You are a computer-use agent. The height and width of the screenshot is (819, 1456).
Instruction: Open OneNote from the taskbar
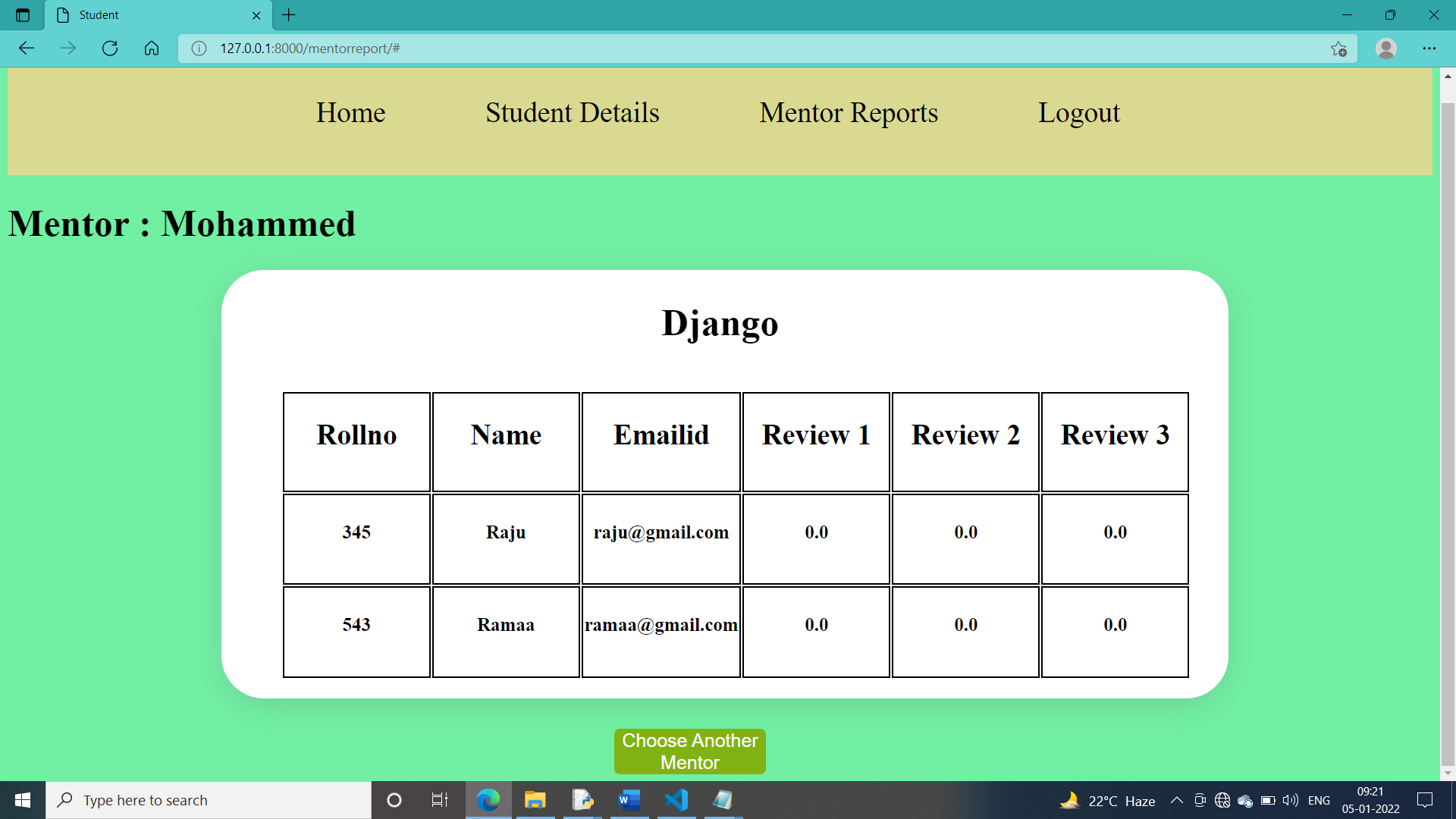pyautogui.click(x=723, y=799)
